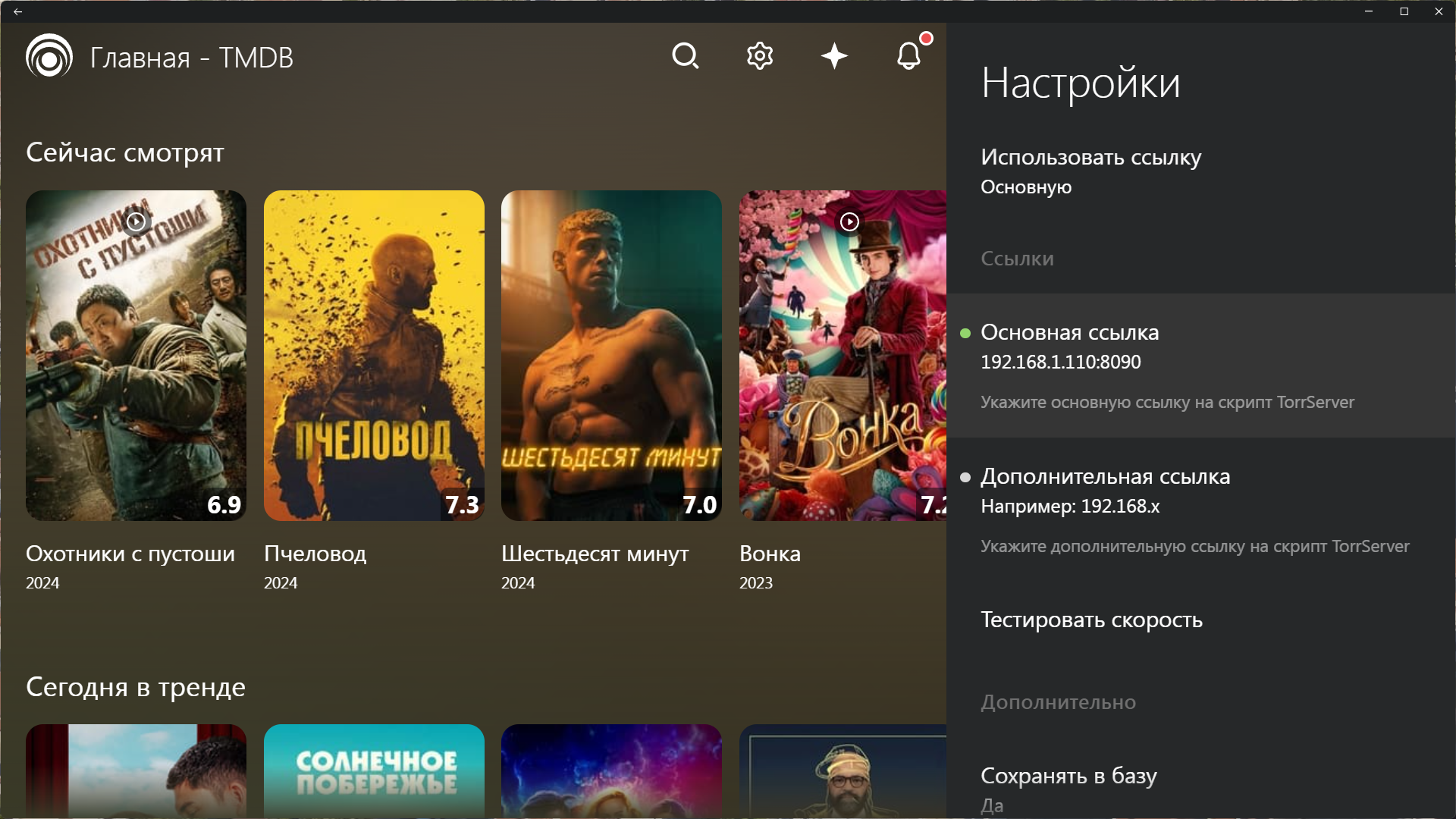Click the Вонка title text

click(x=770, y=554)
